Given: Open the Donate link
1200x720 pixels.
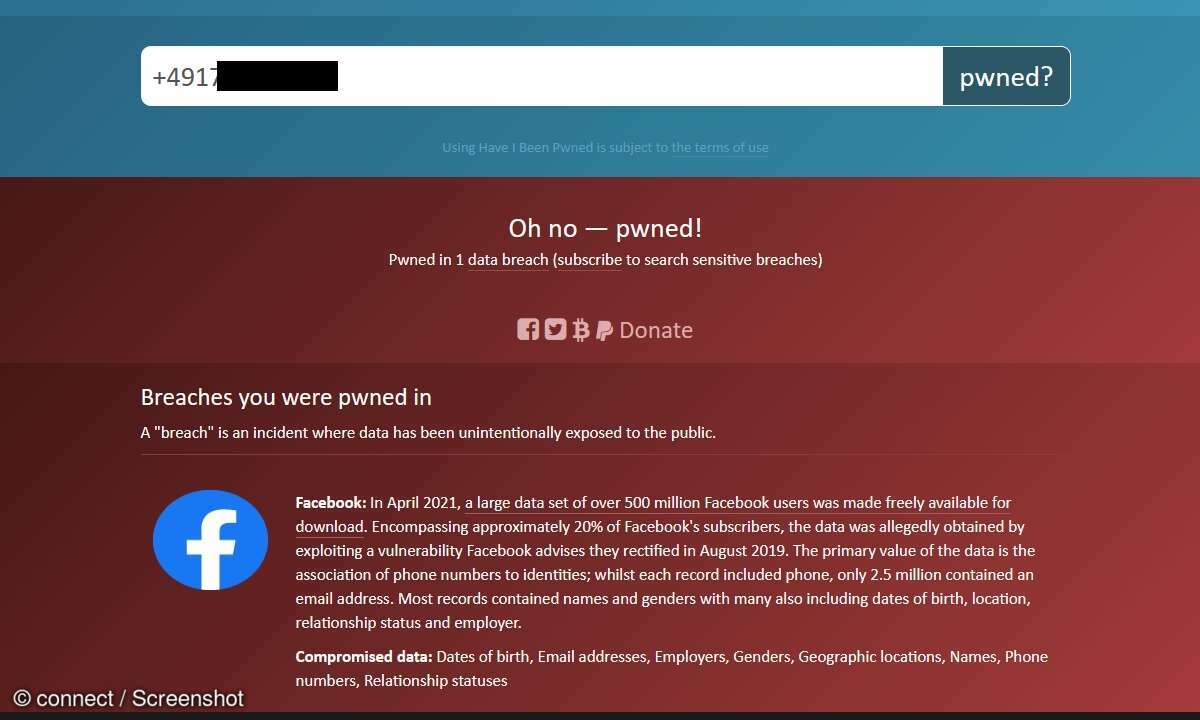Looking at the screenshot, I should 656,330.
